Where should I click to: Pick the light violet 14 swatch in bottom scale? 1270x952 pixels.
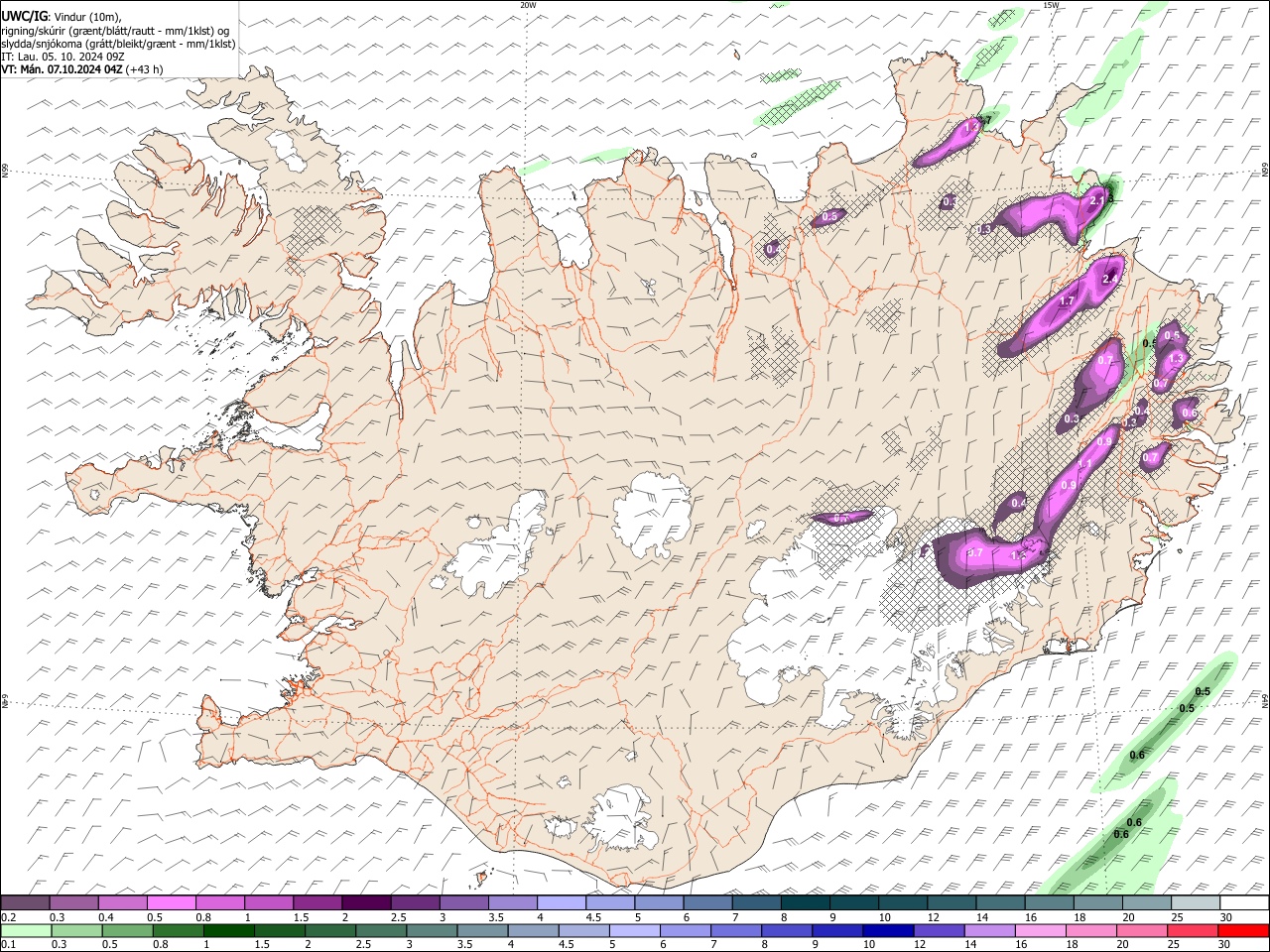[x=990, y=930]
